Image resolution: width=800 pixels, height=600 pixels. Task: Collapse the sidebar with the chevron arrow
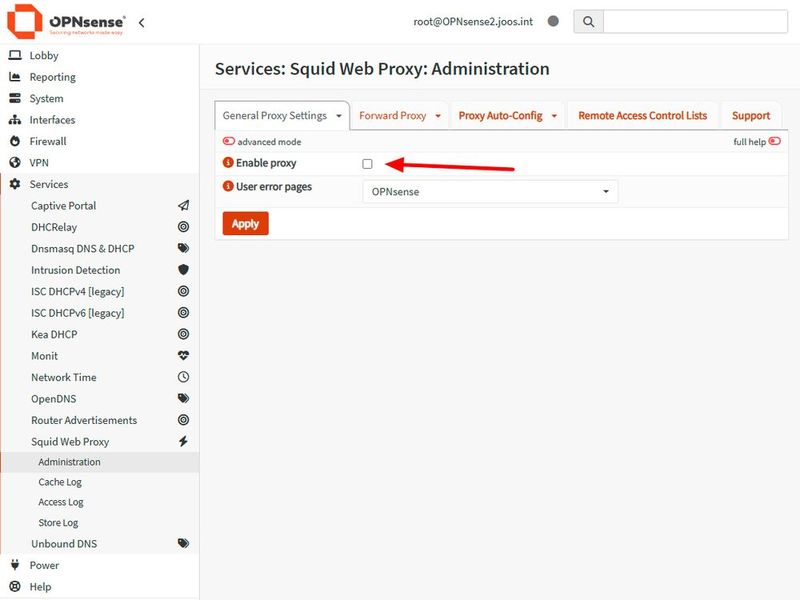[141, 22]
